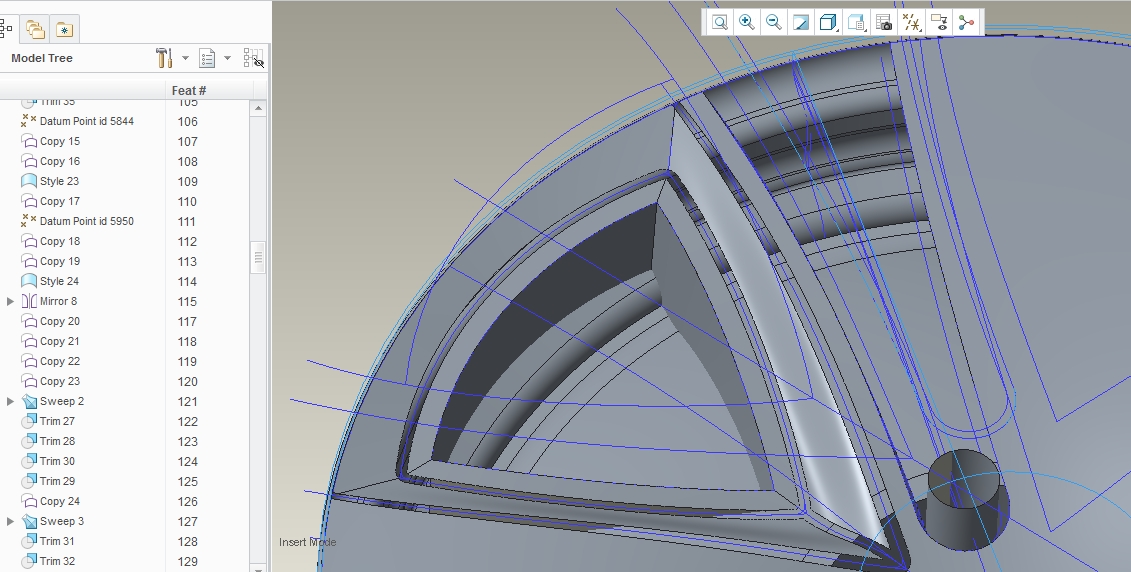Expand the Sweep 2 feature node
The width and height of the screenshot is (1131, 572).
pos(10,401)
